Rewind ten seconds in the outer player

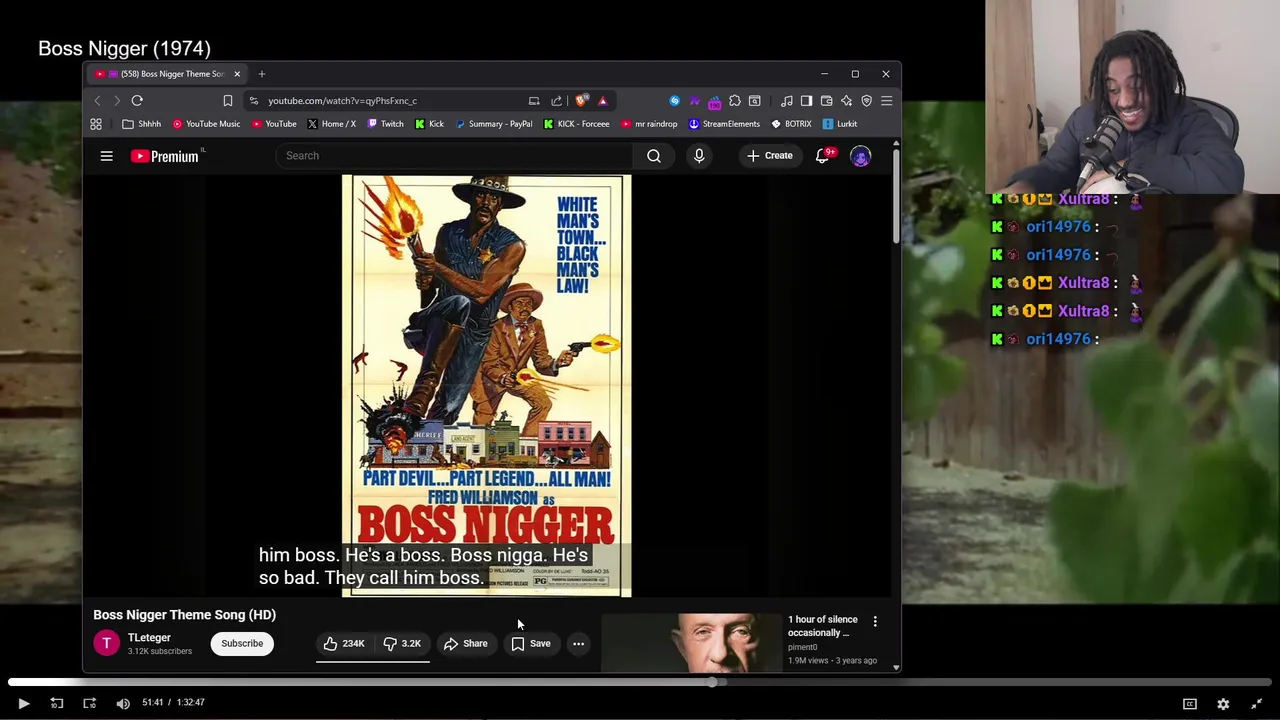coord(57,703)
